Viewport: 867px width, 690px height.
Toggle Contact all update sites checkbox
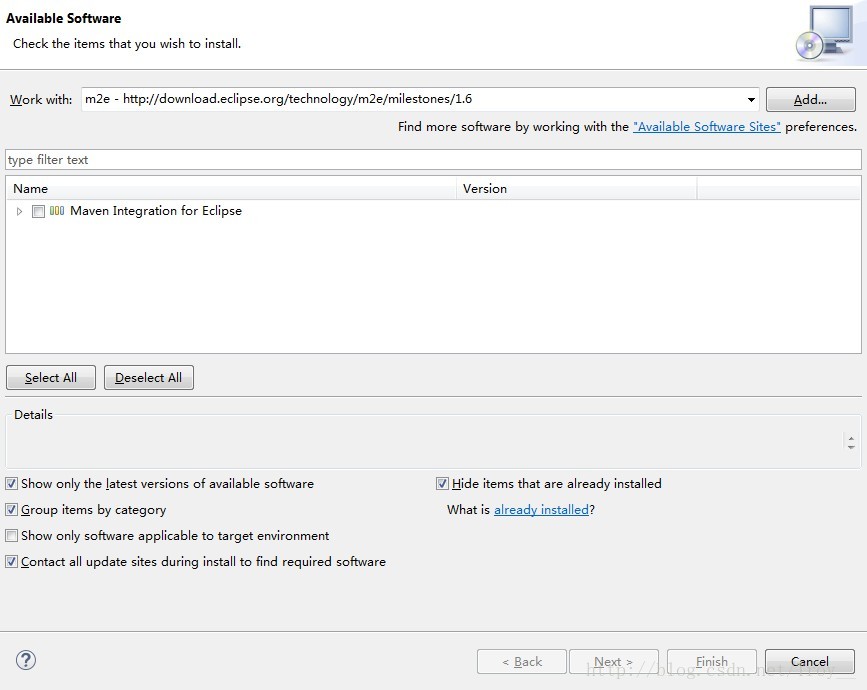point(12,562)
